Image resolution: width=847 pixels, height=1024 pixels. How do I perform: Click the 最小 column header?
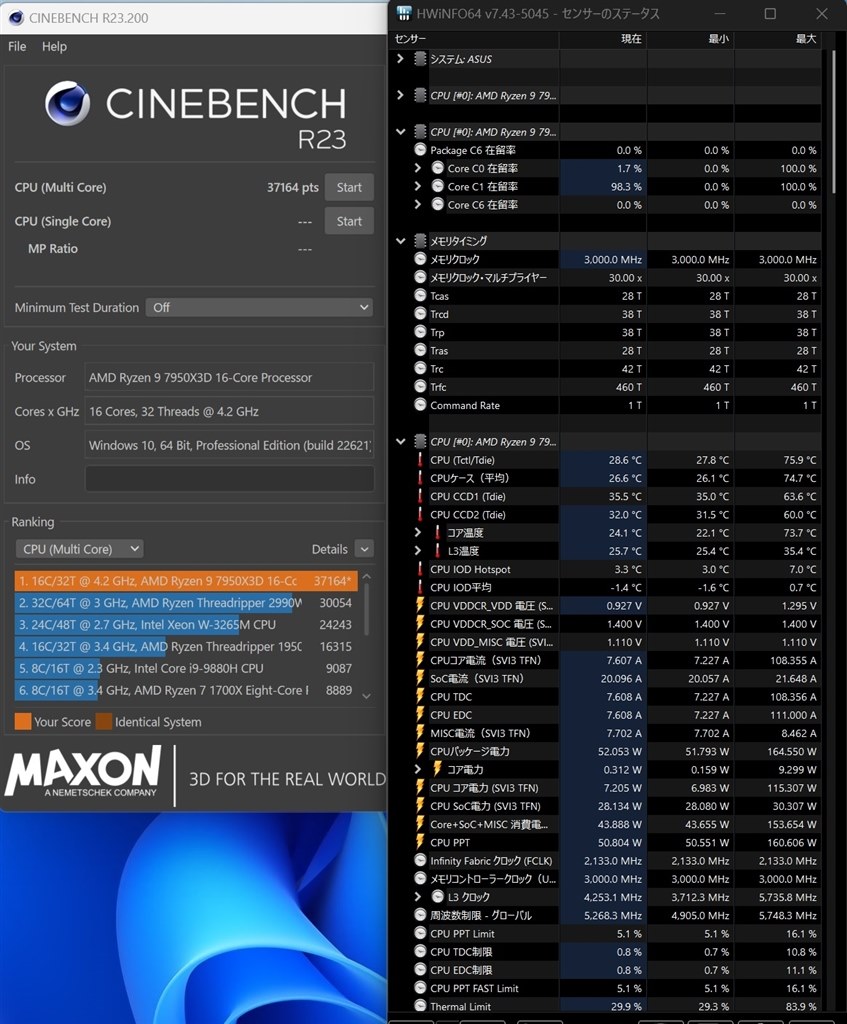(x=690, y=39)
